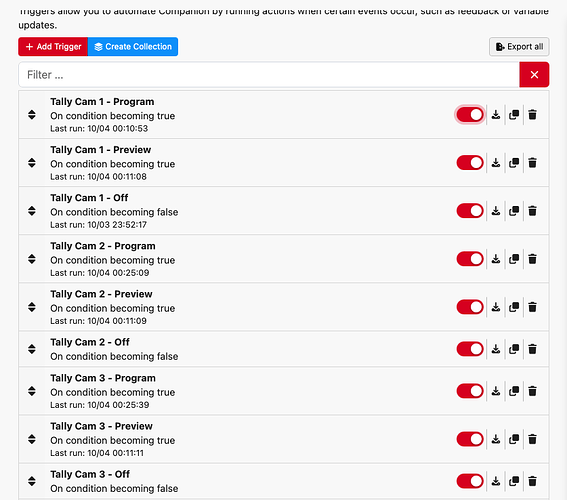This screenshot has height=500, width=567.
Task: Export the Tally Cam 2 - Program trigger
Action: [x=496, y=259]
